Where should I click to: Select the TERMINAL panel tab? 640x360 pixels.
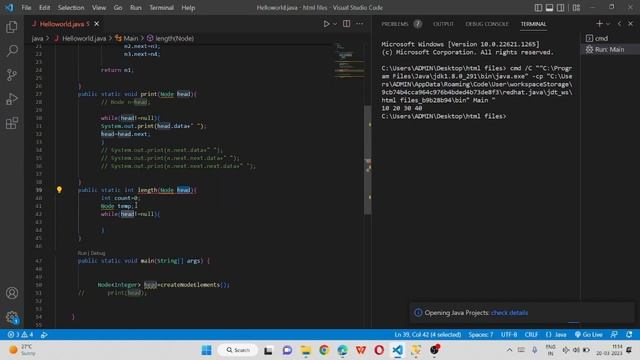(x=533, y=24)
